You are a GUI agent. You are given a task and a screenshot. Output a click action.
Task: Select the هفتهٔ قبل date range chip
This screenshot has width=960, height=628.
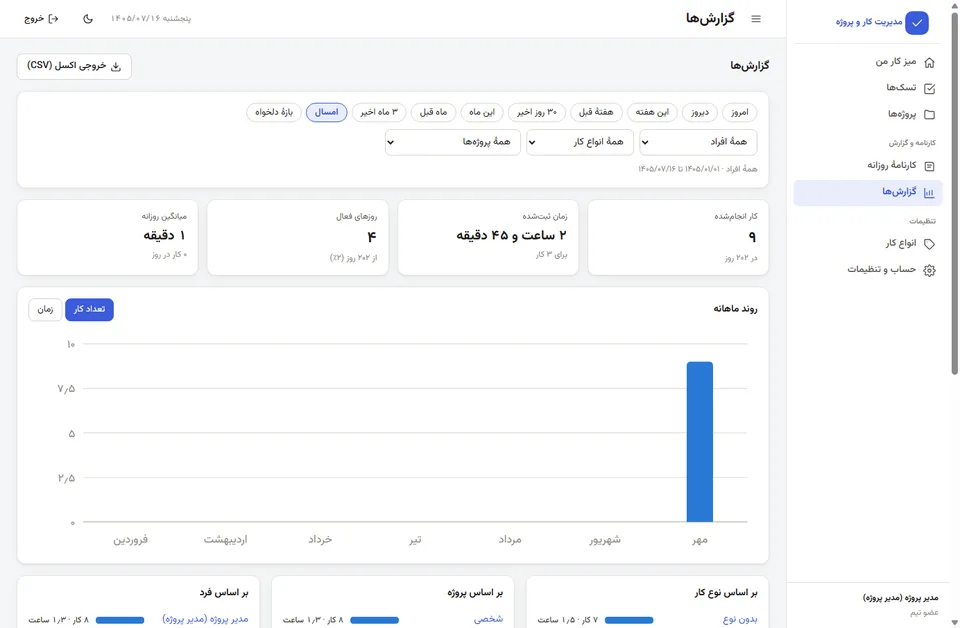596,113
